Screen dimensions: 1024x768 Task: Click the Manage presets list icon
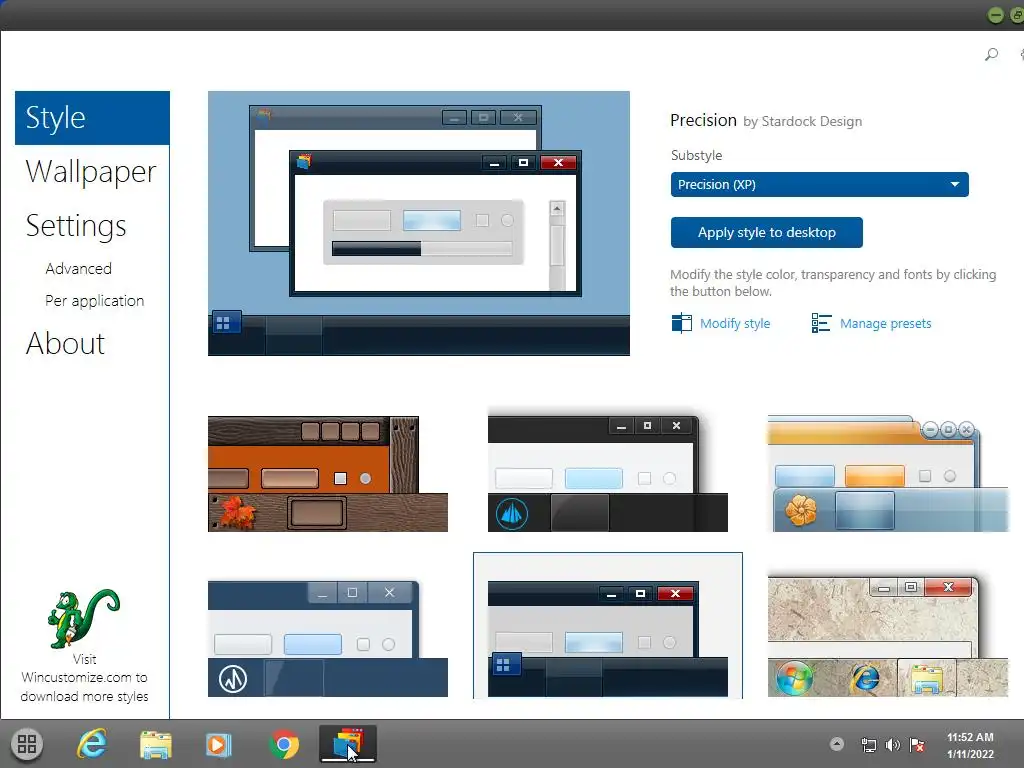tap(821, 323)
